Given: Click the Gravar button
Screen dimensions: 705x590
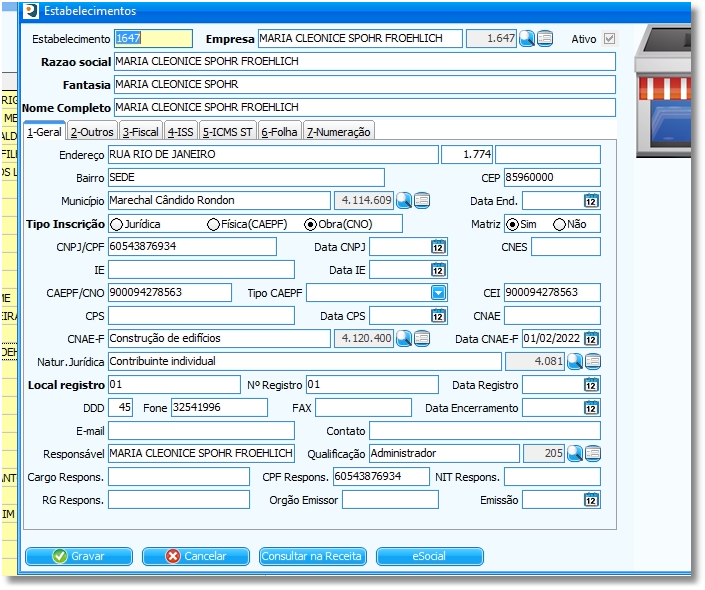Looking at the screenshot, I should click(79, 556).
